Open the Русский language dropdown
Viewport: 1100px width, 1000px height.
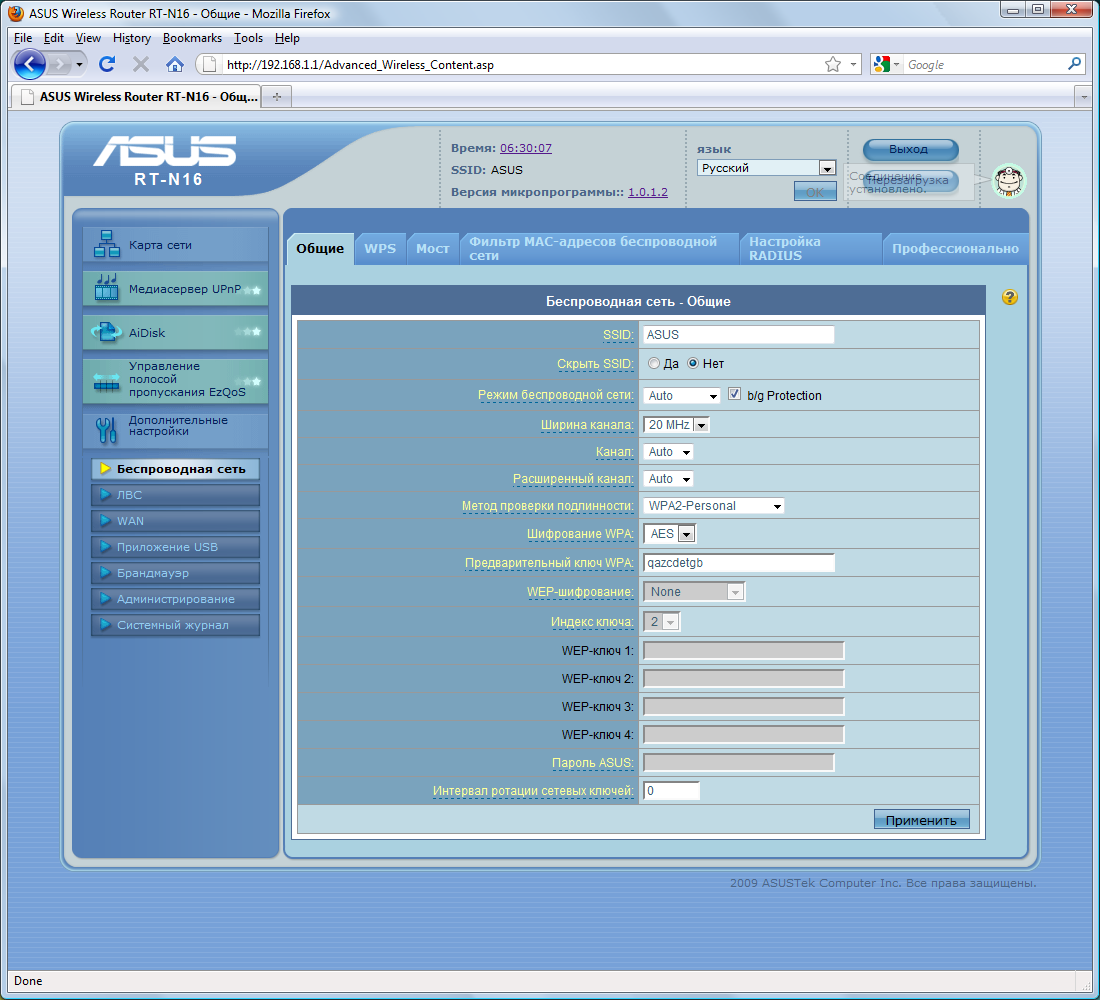coord(767,168)
